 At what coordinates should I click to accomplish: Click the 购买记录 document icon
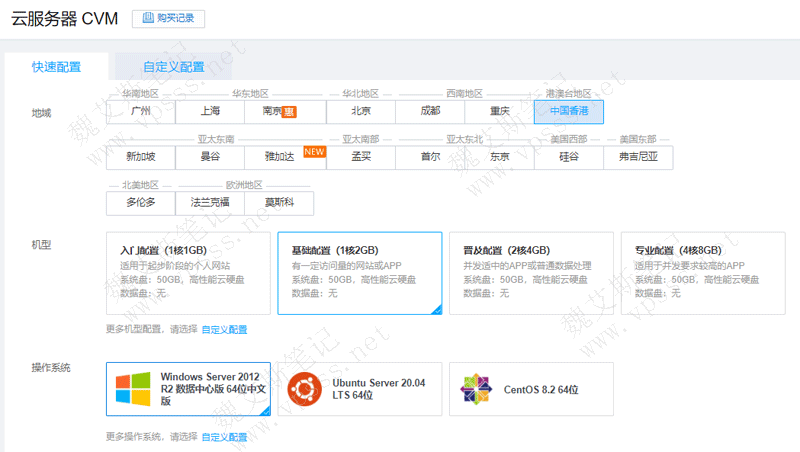tap(149, 18)
